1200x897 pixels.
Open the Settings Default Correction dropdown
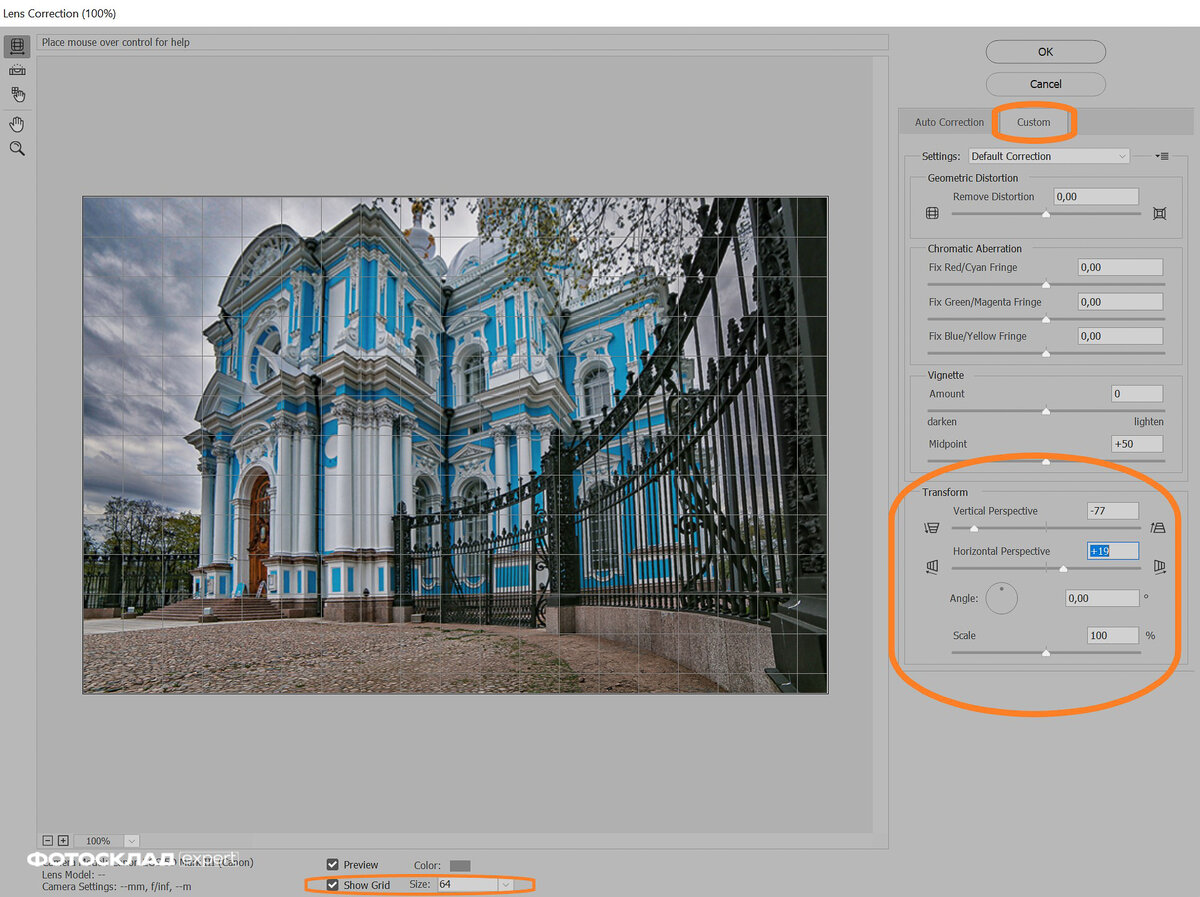point(1049,156)
